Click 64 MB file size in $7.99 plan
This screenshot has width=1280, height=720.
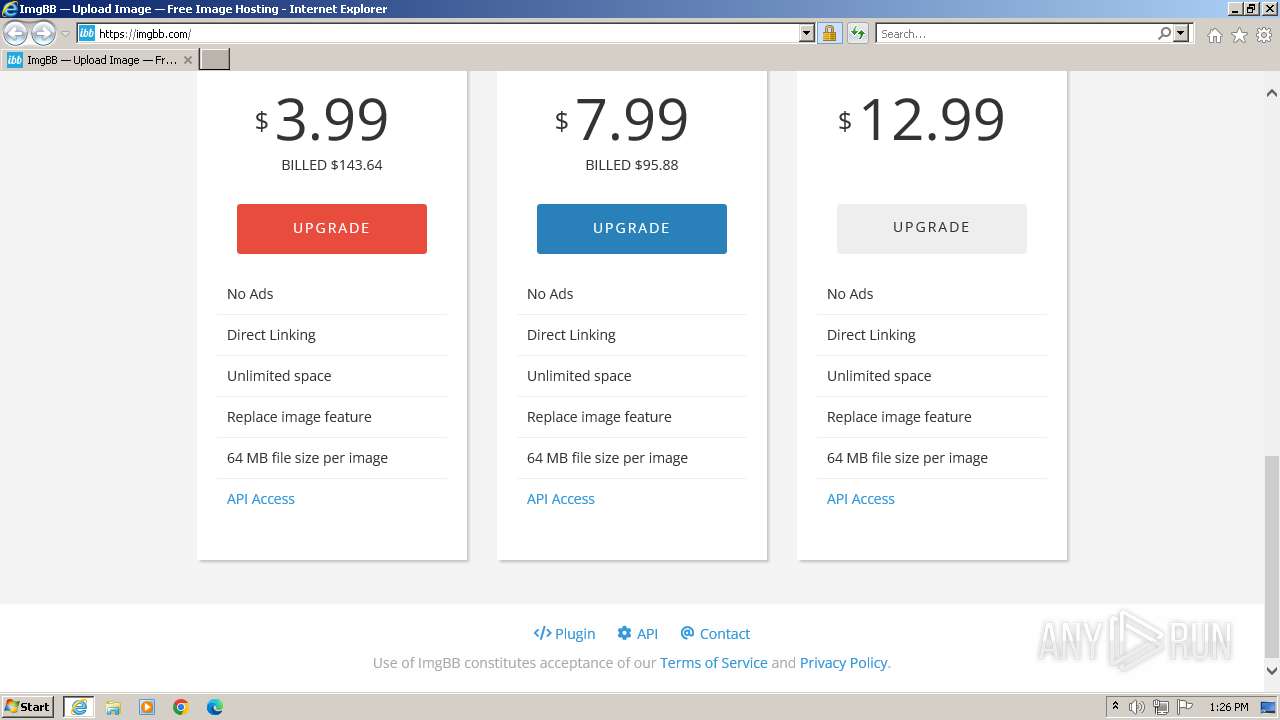607,458
